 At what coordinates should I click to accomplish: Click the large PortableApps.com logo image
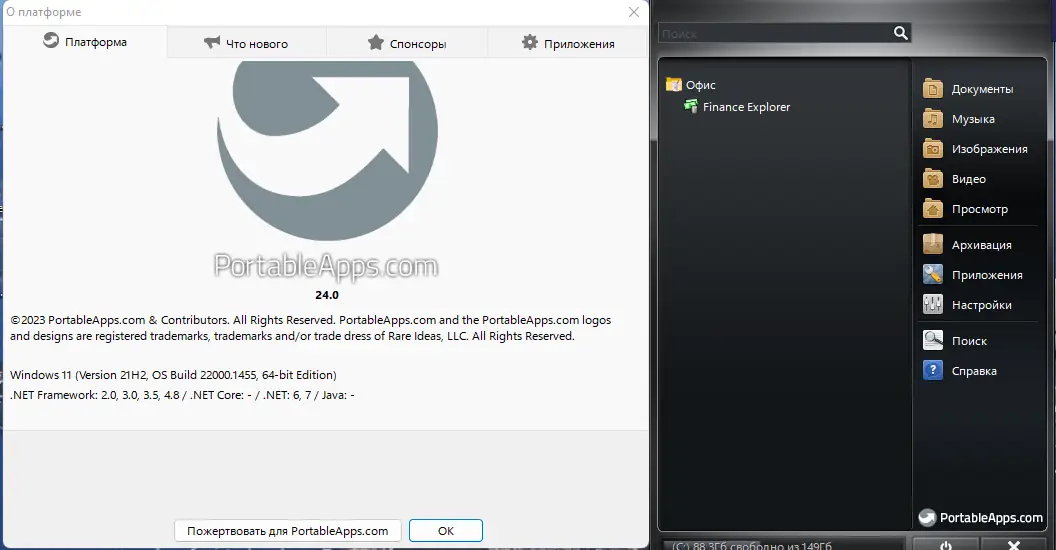327,149
